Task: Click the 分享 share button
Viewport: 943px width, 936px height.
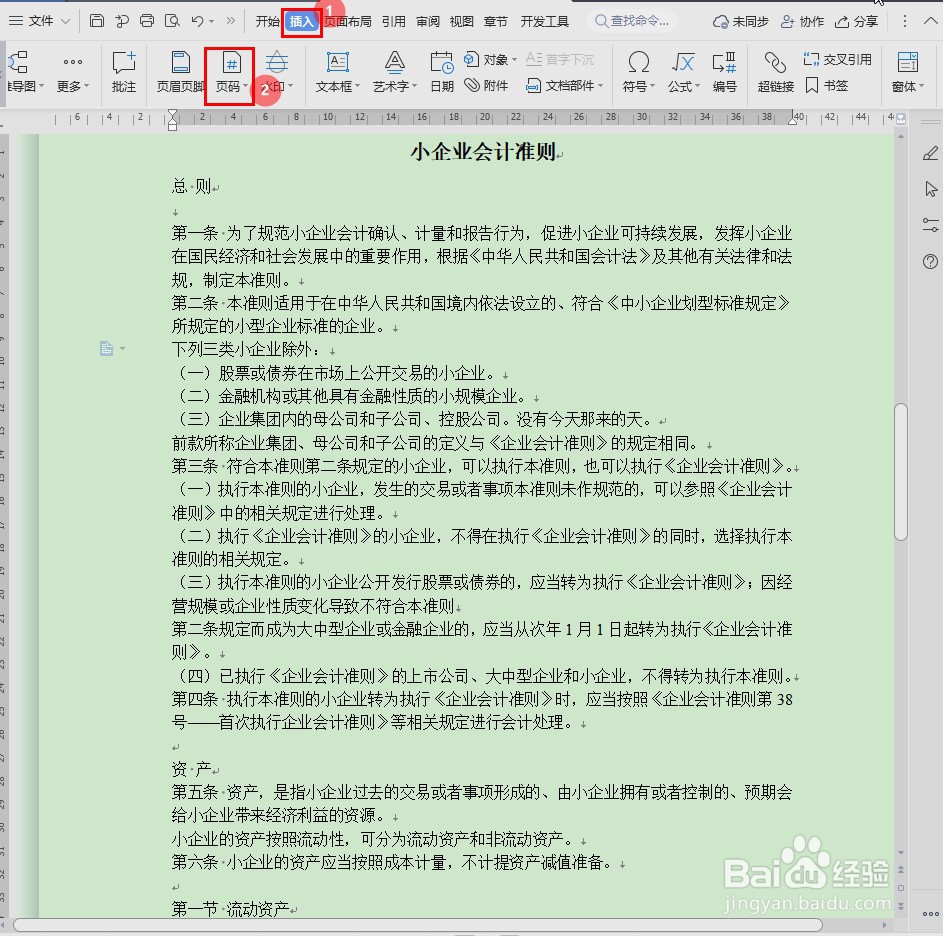Action: [856, 22]
